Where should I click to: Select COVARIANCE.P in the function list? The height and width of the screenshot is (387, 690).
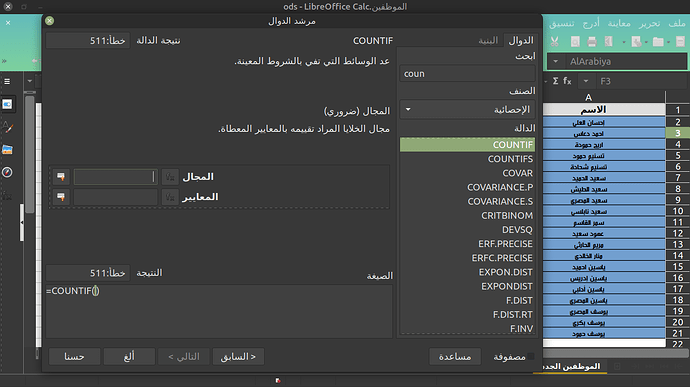(467, 187)
